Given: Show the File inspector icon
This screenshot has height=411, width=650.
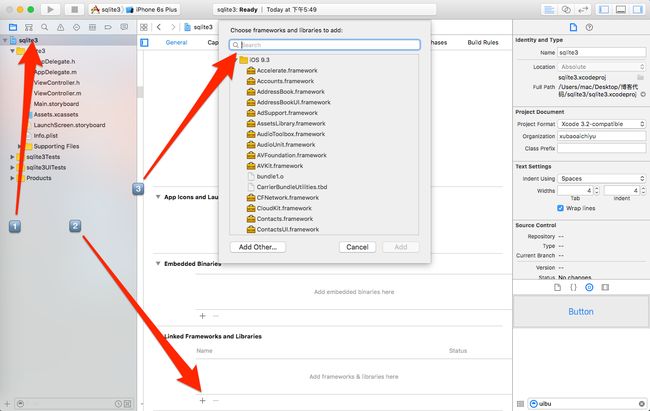Looking at the screenshot, I should coord(573,27).
